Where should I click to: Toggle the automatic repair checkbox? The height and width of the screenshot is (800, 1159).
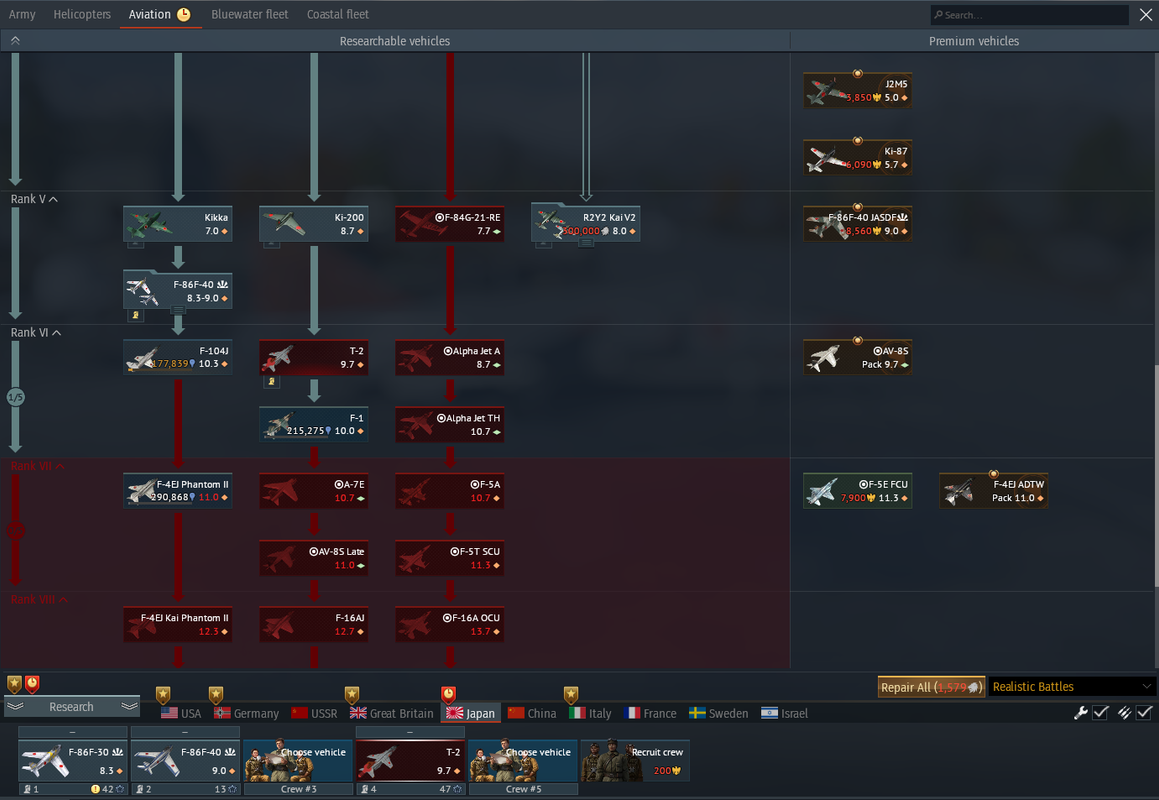[1100, 713]
